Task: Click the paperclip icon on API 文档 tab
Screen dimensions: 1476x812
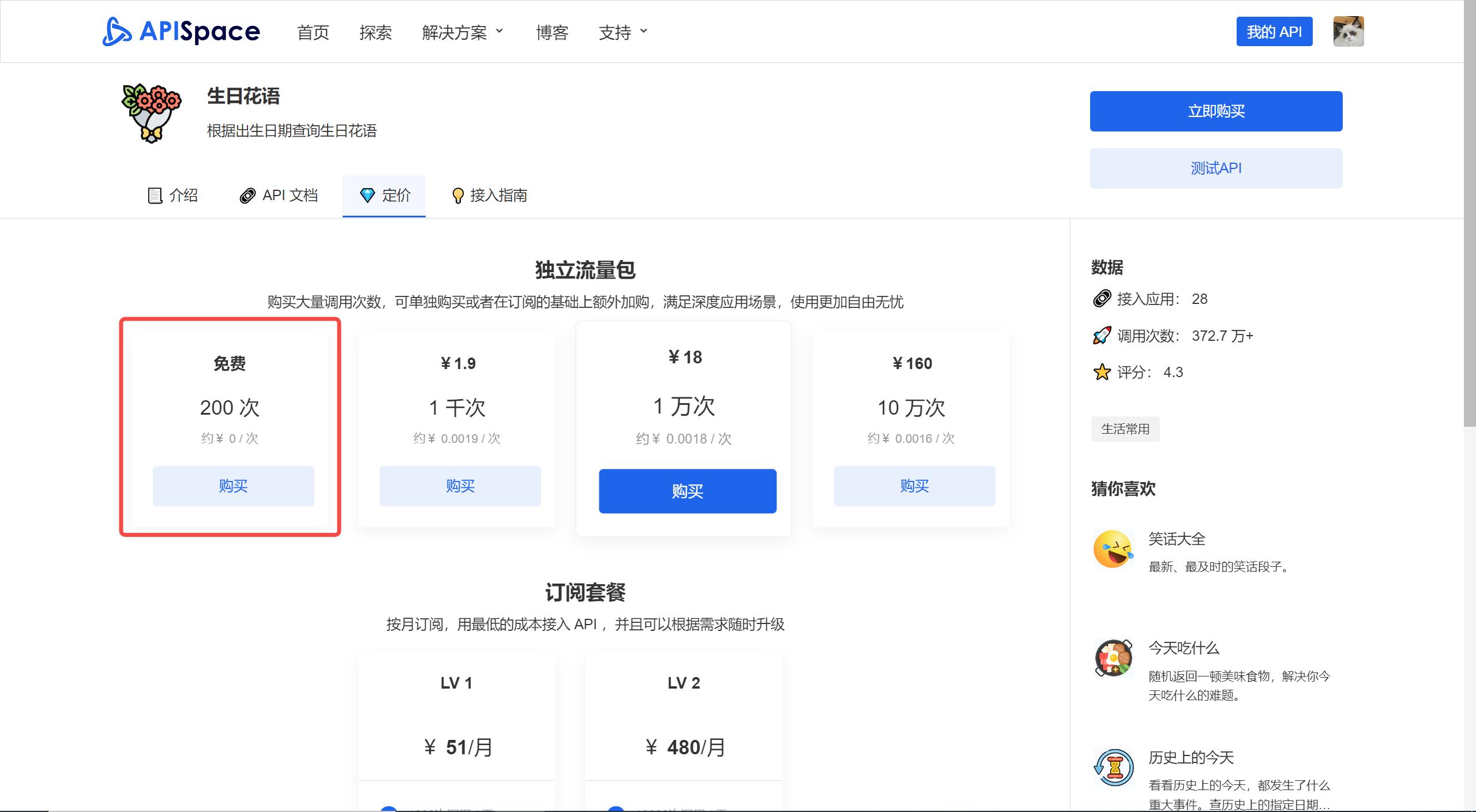Action: coord(248,196)
